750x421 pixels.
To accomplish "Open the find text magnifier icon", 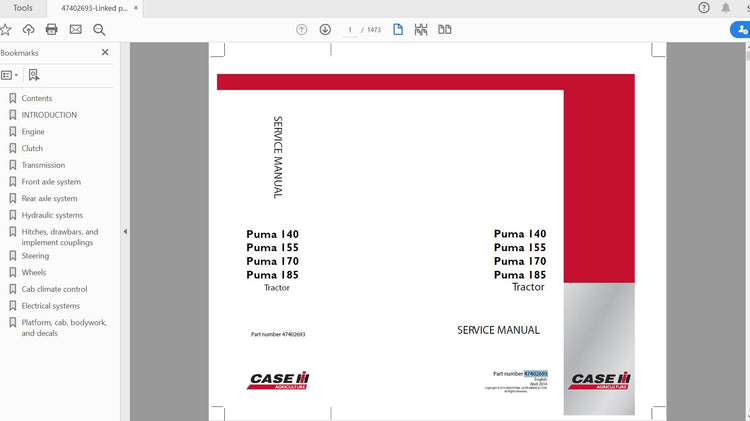I will point(99,30).
